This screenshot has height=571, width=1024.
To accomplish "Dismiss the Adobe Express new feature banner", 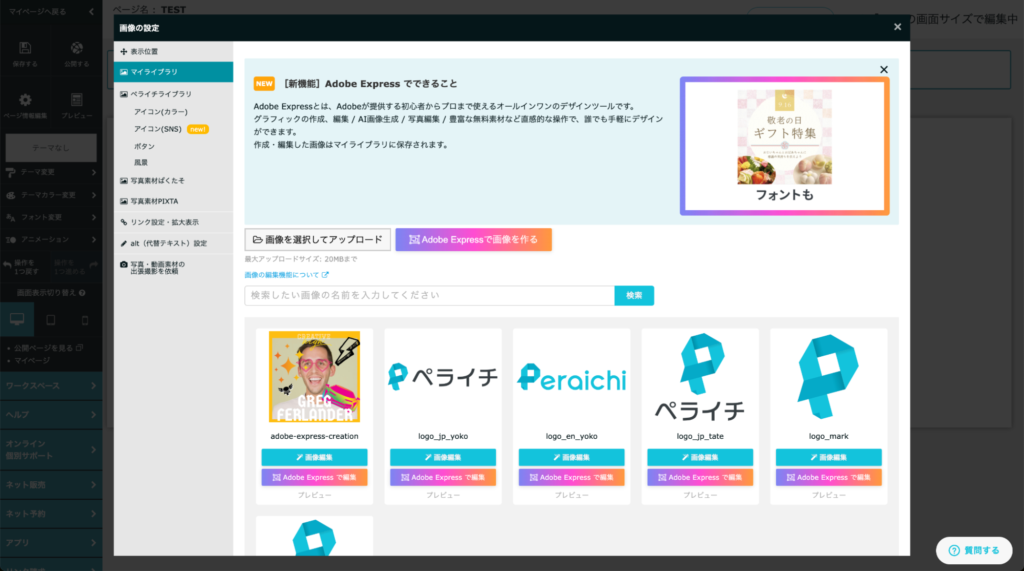I will [883, 70].
